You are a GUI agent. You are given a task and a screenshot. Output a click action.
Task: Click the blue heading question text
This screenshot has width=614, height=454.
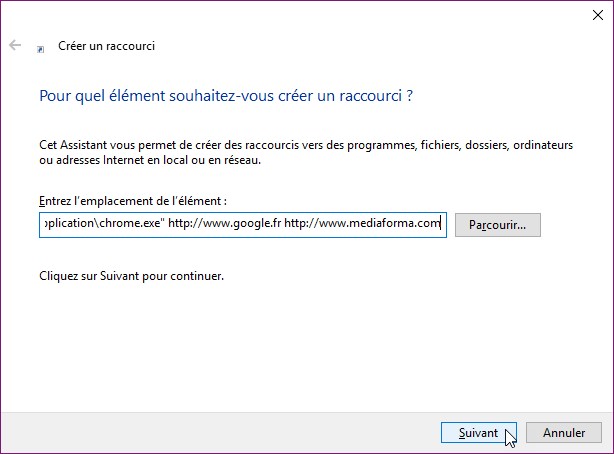[226, 97]
